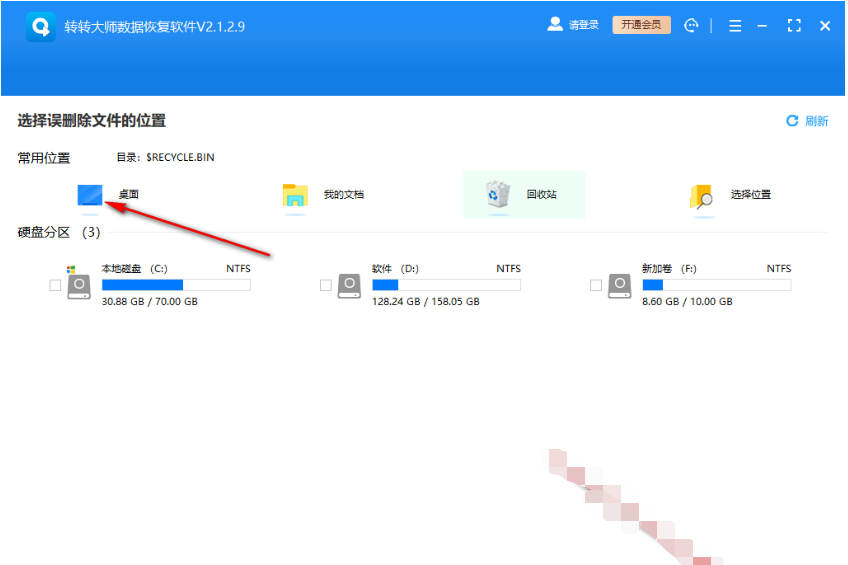Image resolution: width=848 pixels, height=565 pixels.
Task: Enable the New Volume (F:) checkbox
Action: 596,285
